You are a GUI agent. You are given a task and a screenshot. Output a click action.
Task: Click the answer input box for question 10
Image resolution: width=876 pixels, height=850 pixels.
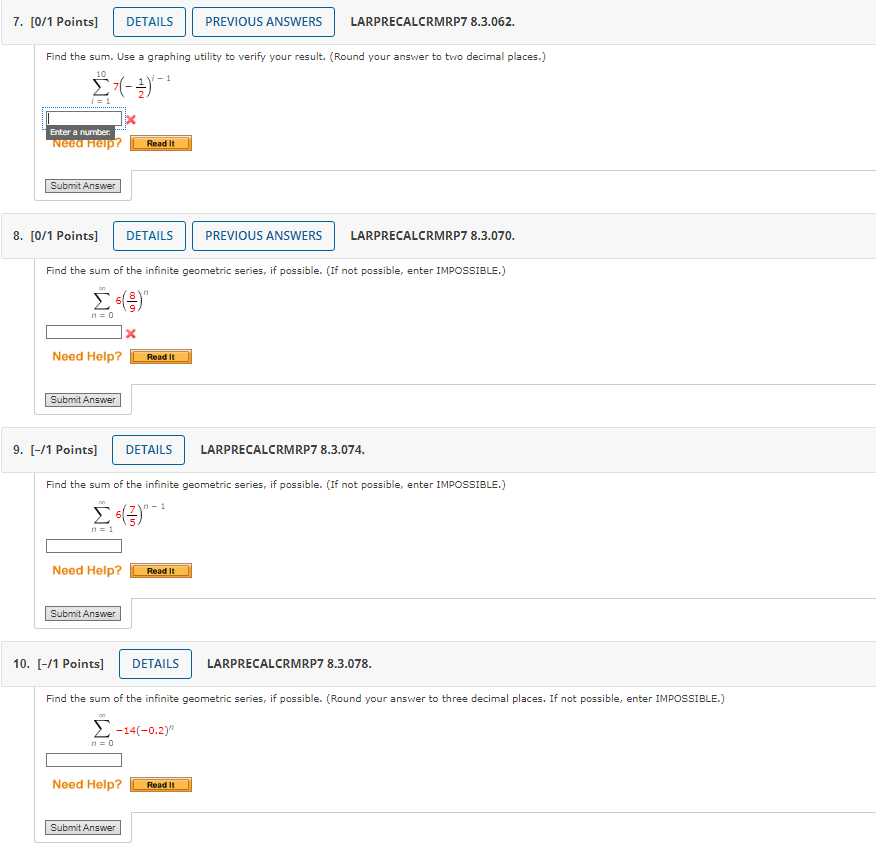click(83, 759)
